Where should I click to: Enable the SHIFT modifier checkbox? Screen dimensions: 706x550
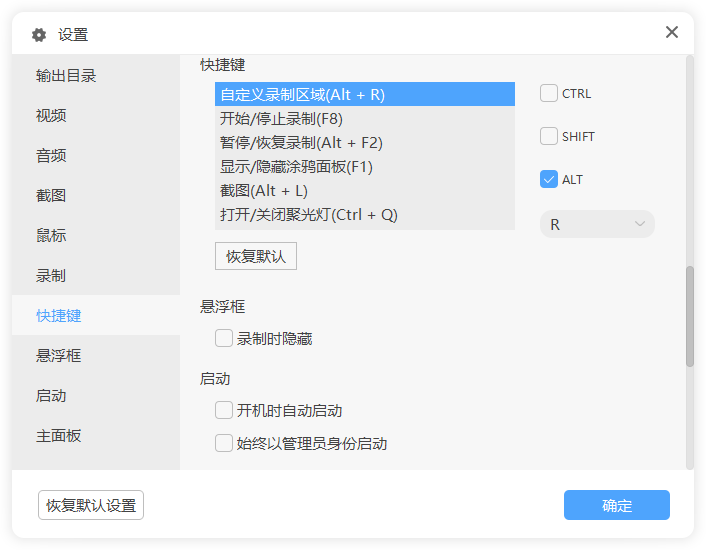549,136
